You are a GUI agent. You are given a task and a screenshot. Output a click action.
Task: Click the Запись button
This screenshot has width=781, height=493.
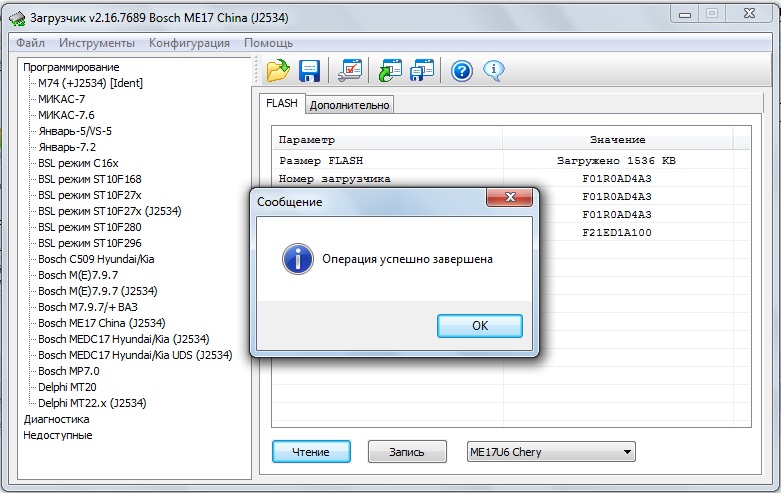(x=407, y=452)
